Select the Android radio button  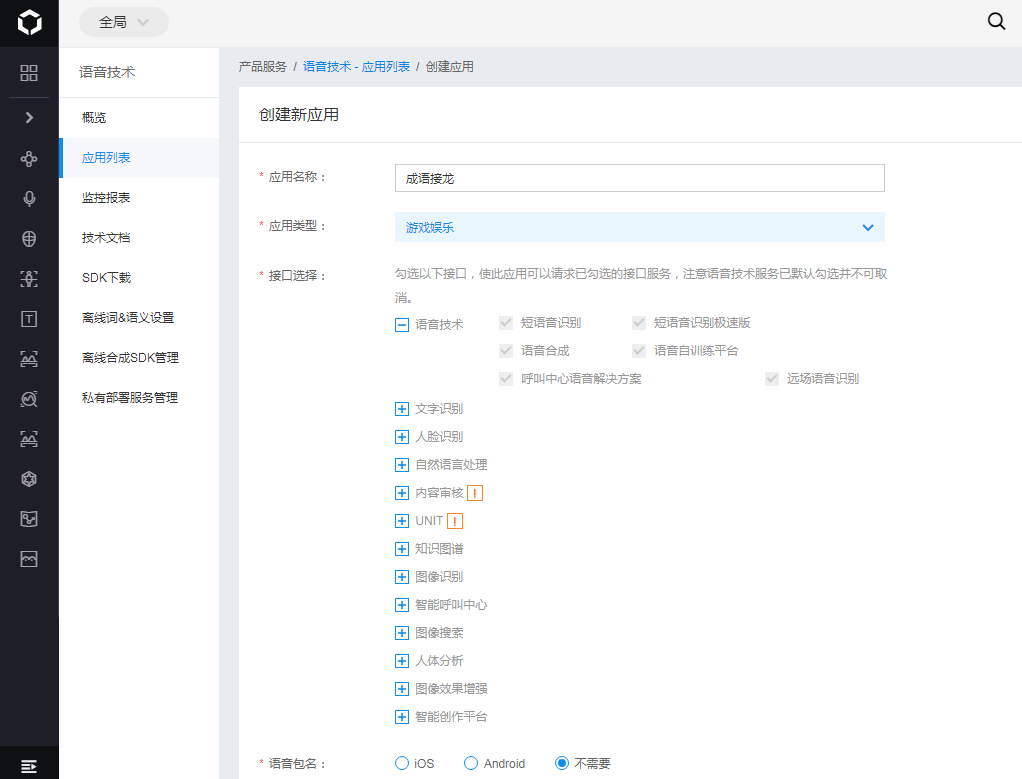pos(471,763)
